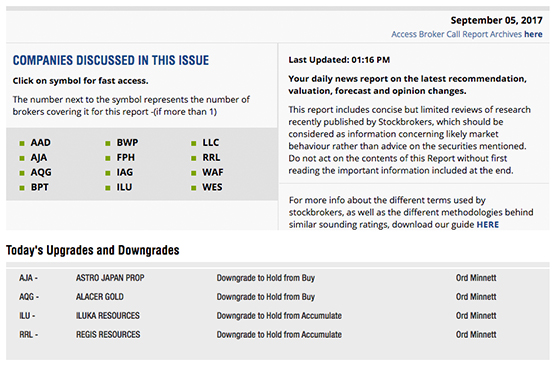Download the ratings guide via HERE link
Viewport: 555px width, 366px height.
[488, 225]
